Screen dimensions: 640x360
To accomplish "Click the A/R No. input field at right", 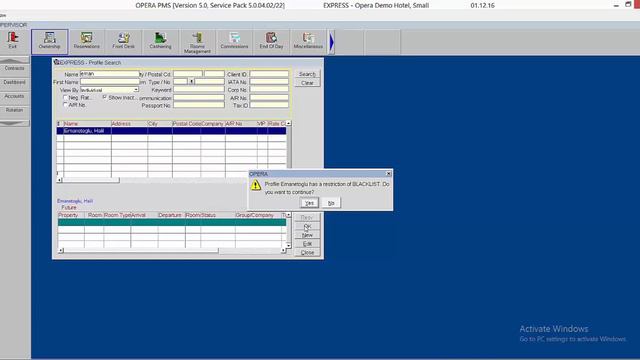I will point(269,98).
